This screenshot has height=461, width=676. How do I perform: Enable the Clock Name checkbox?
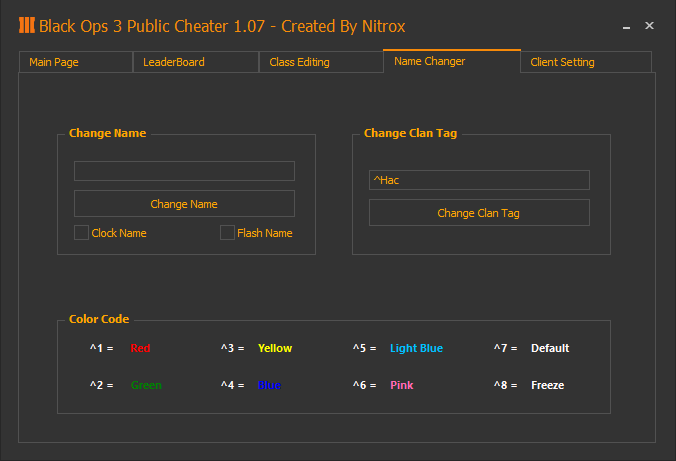click(81, 232)
